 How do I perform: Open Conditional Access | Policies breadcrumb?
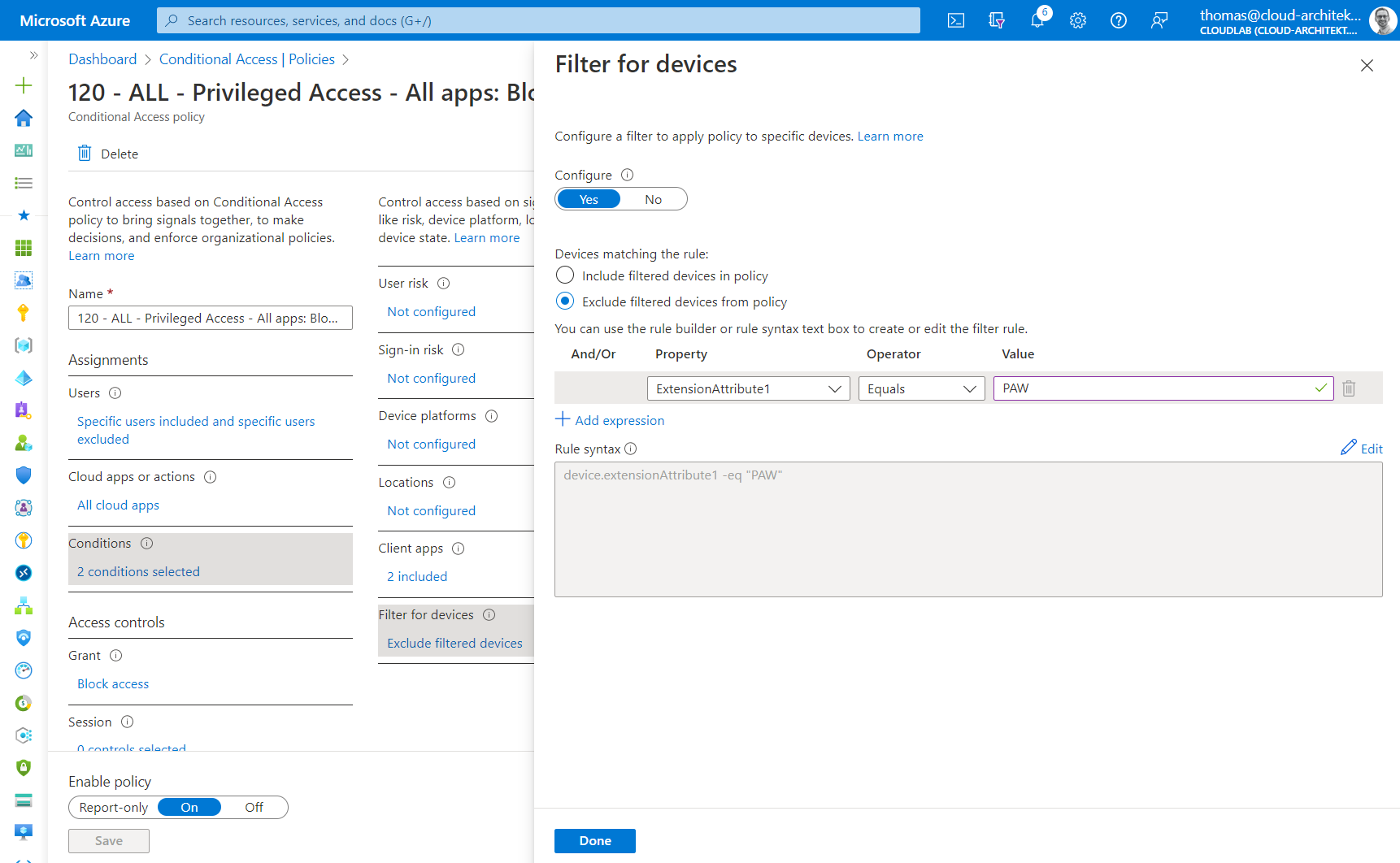pyautogui.click(x=247, y=59)
